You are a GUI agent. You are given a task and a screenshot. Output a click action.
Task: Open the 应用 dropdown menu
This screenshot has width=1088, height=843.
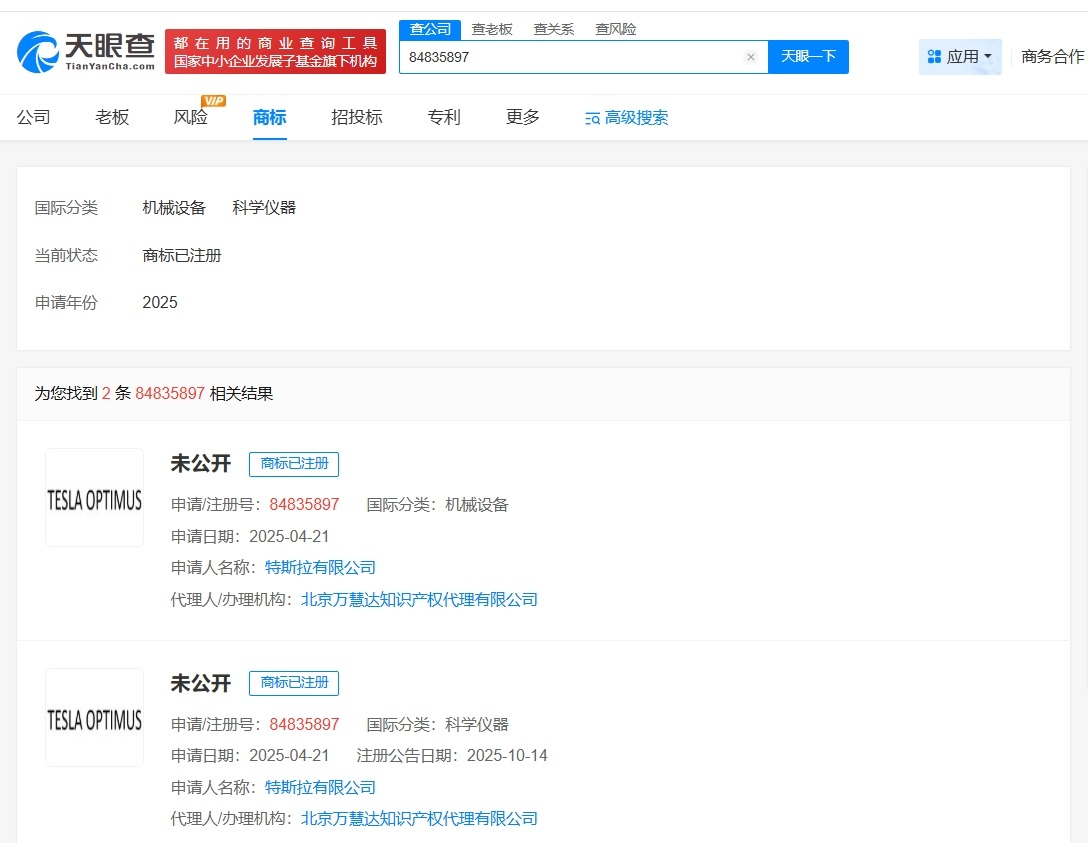(960, 57)
